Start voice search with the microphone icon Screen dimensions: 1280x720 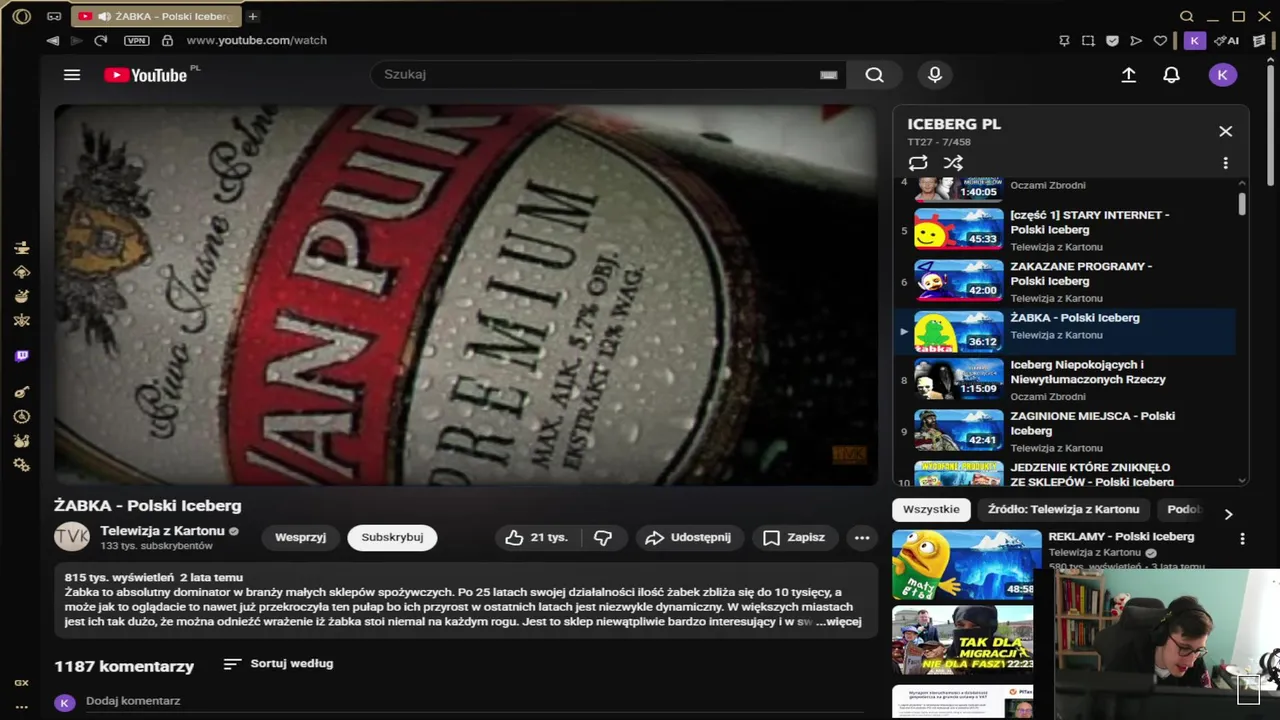pos(935,75)
